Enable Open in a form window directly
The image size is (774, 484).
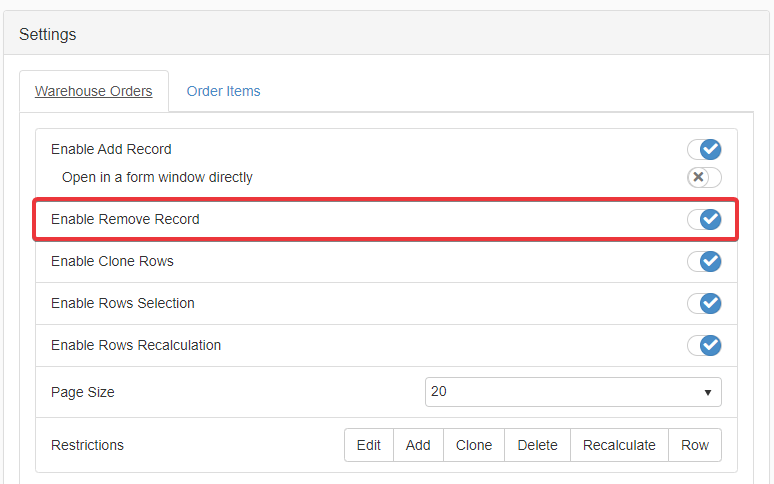point(704,177)
